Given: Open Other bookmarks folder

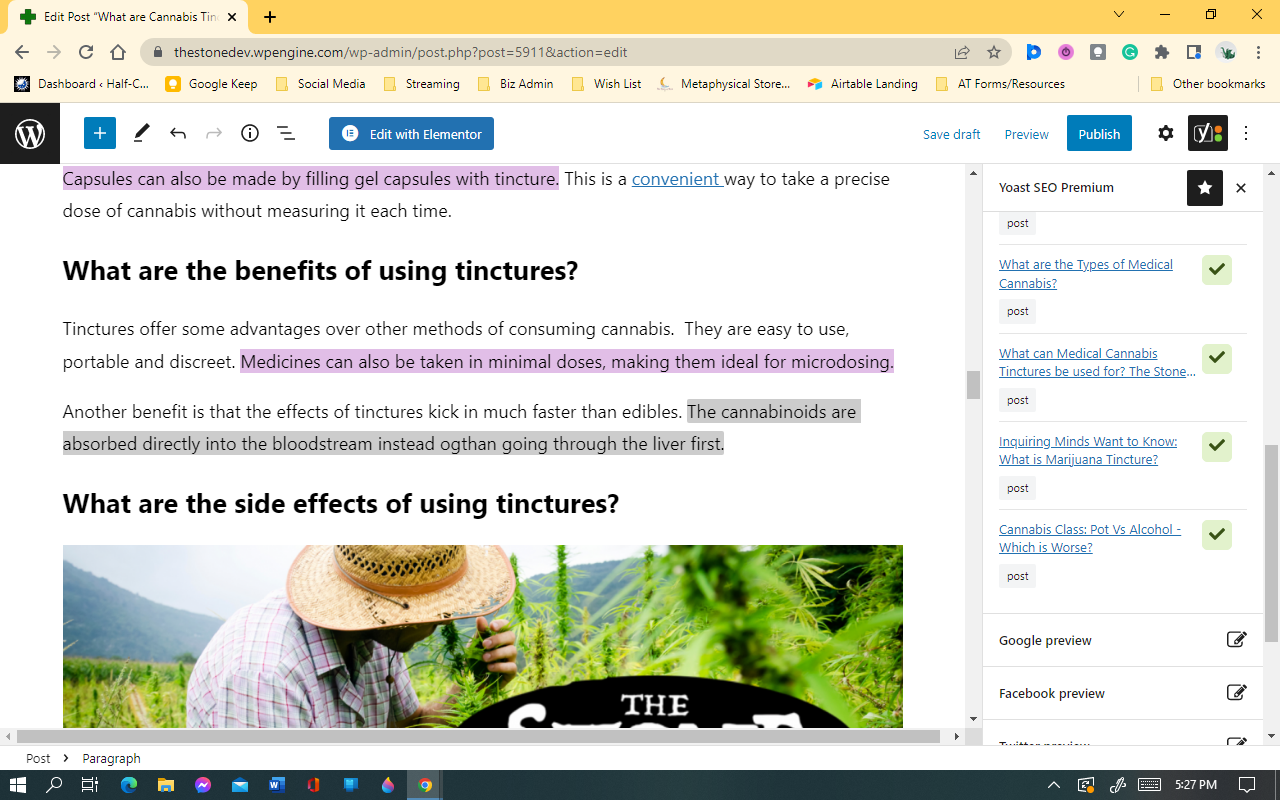Looking at the screenshot, I should coord(1208,84).
